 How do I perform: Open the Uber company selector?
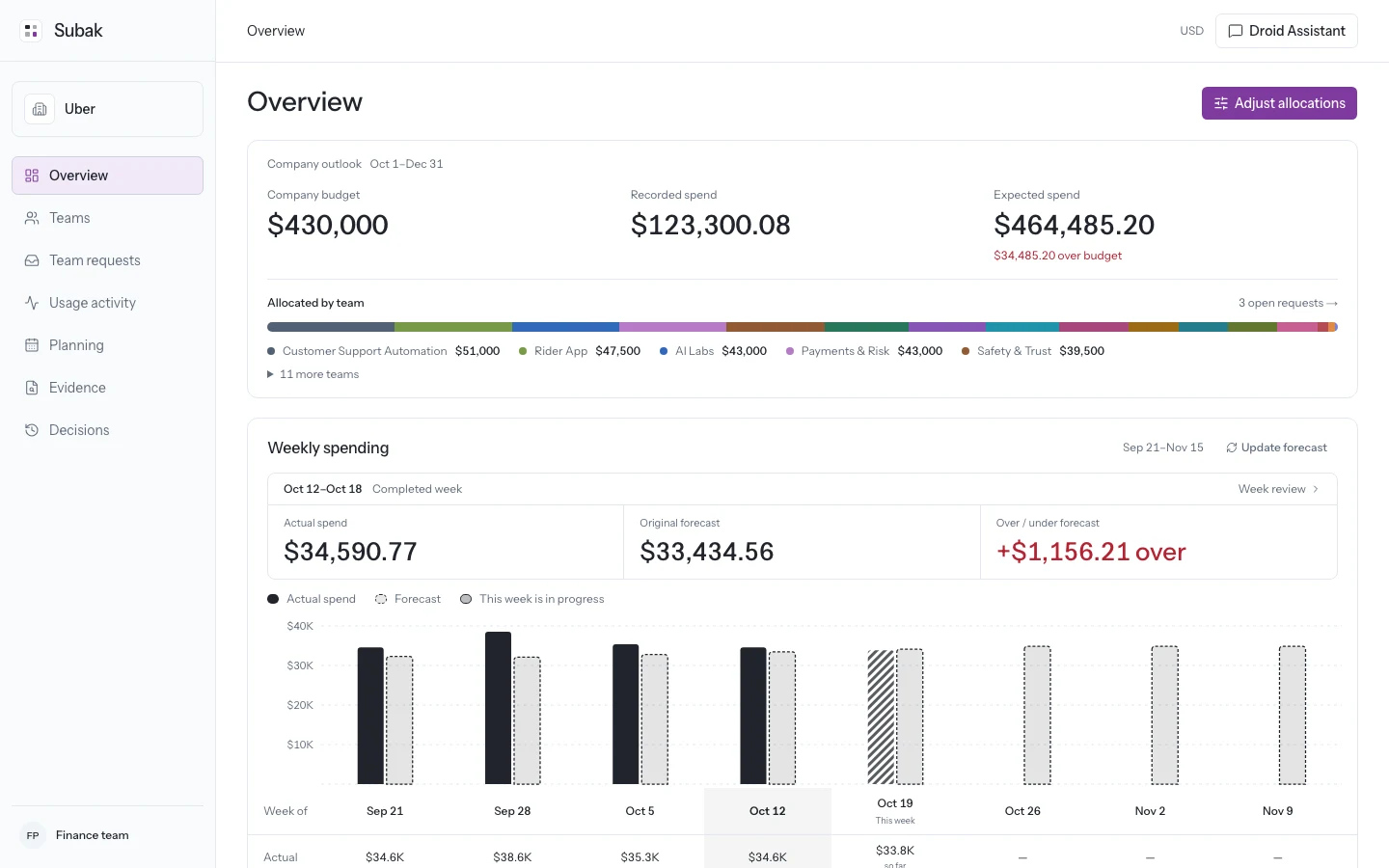coord(107,109)
